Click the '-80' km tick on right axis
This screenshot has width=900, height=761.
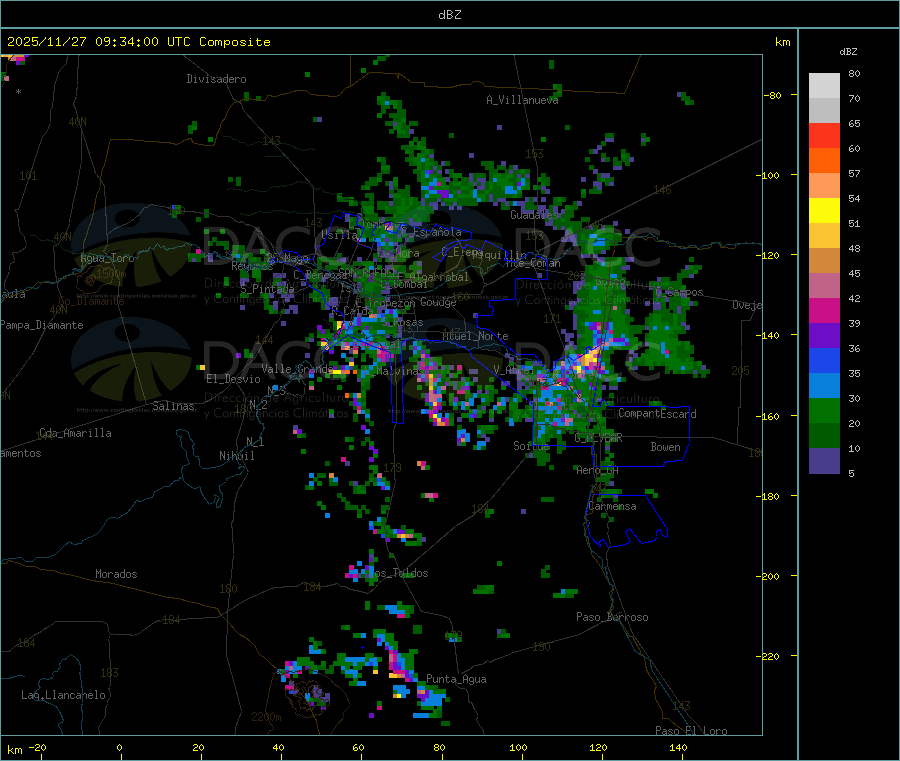[773, 95]
